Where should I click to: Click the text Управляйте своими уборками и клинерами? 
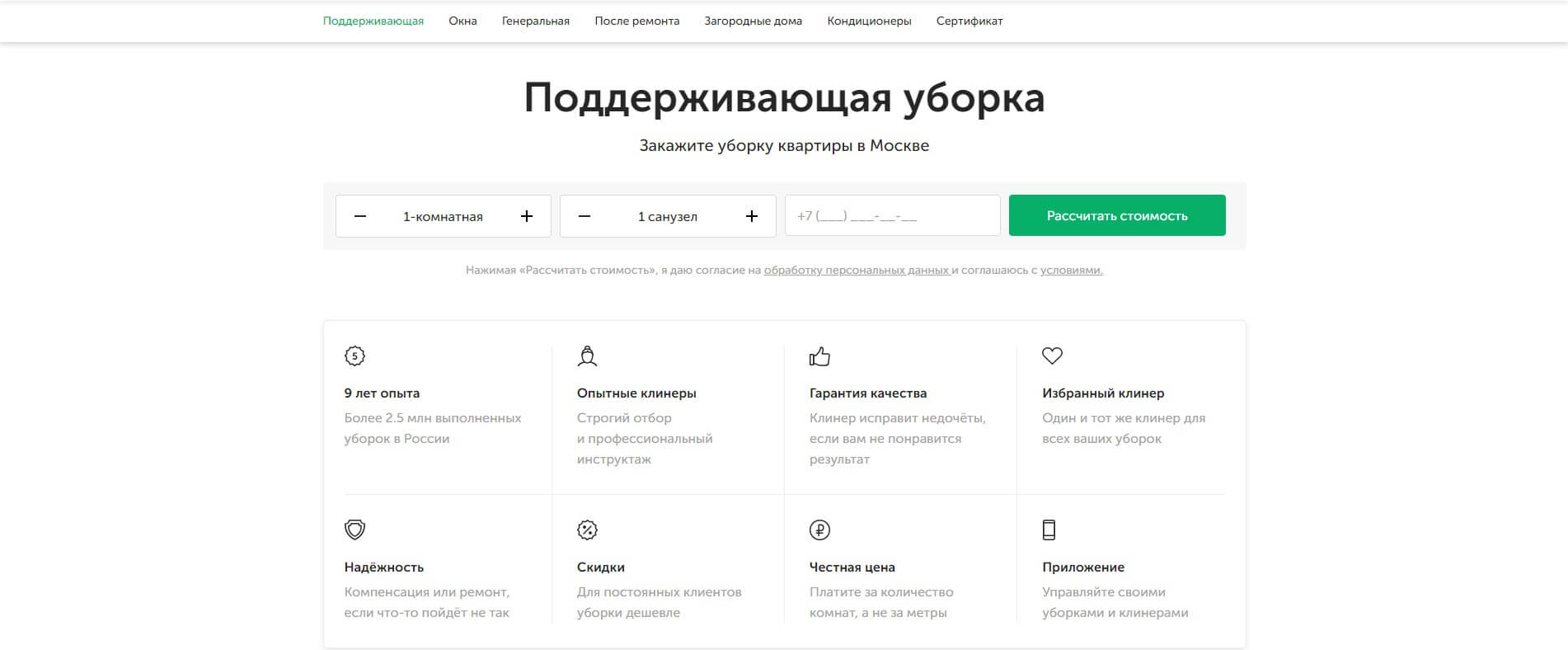pyautogui.click(x=1115, y=602)
